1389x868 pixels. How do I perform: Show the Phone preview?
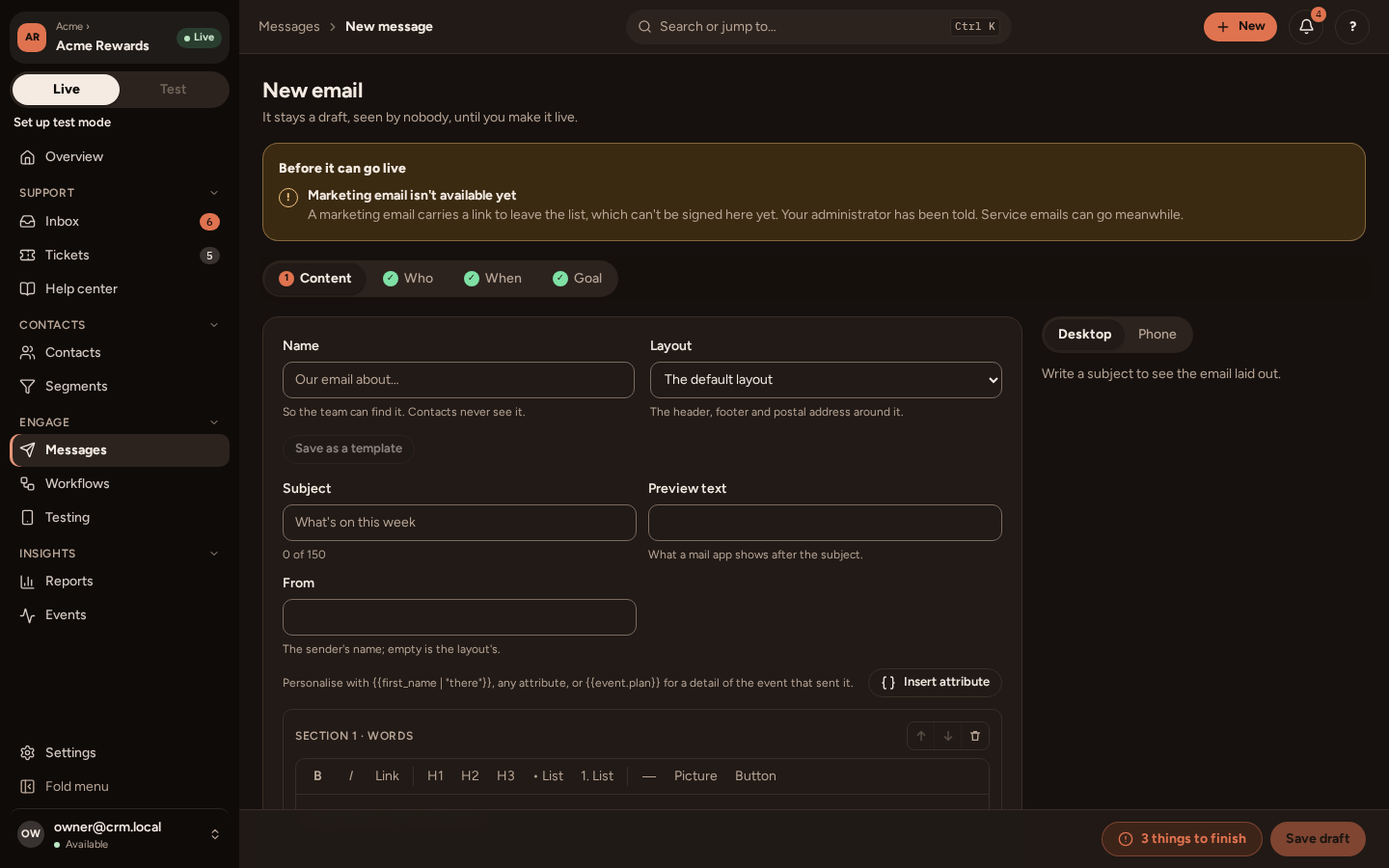[1157, 335]
